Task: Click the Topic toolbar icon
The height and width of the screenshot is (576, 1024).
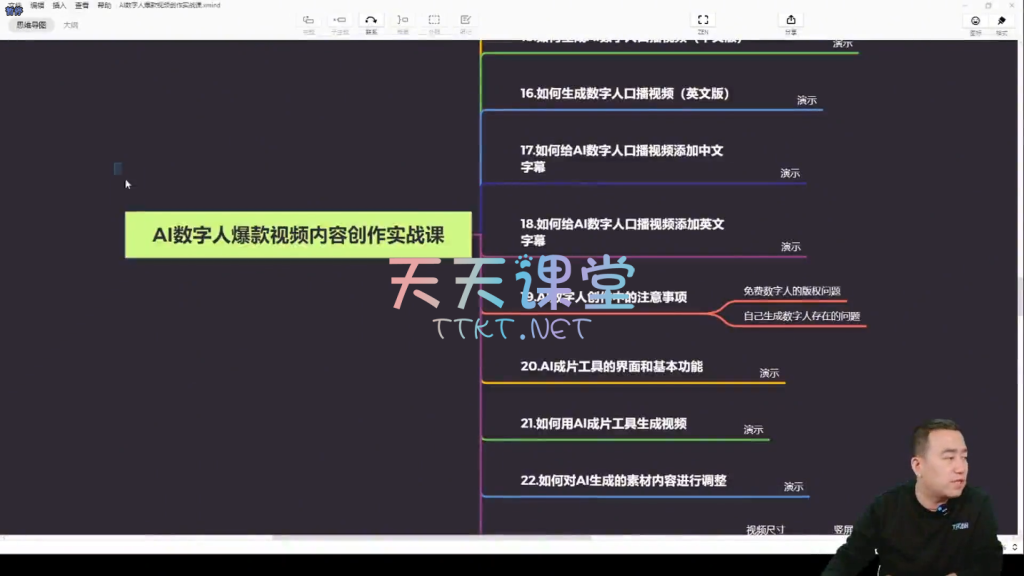Action: (308, 21)
